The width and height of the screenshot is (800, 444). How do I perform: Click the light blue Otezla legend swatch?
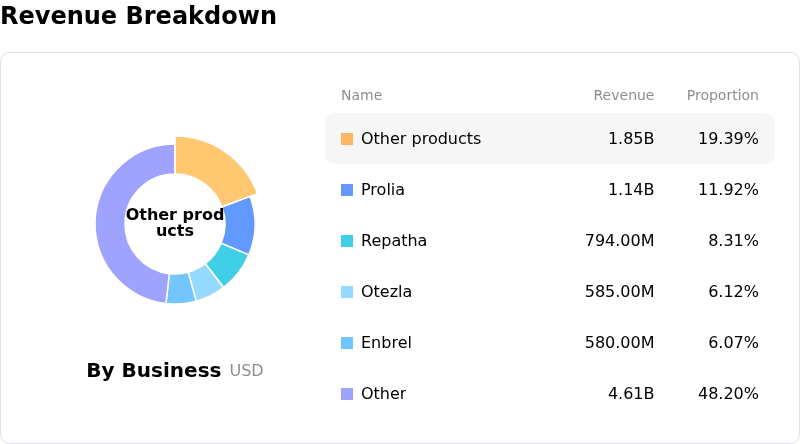coord(347,292)
